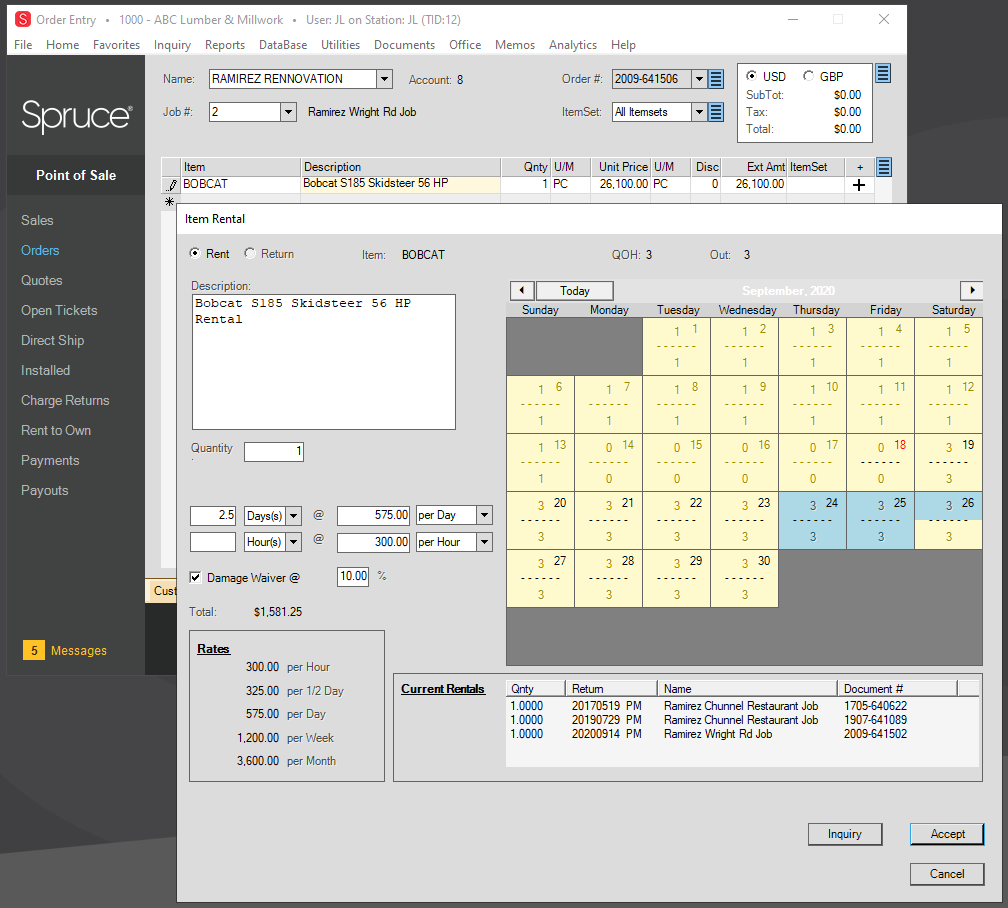
Task: Click the Accept button
Action: tap(947, 834)
